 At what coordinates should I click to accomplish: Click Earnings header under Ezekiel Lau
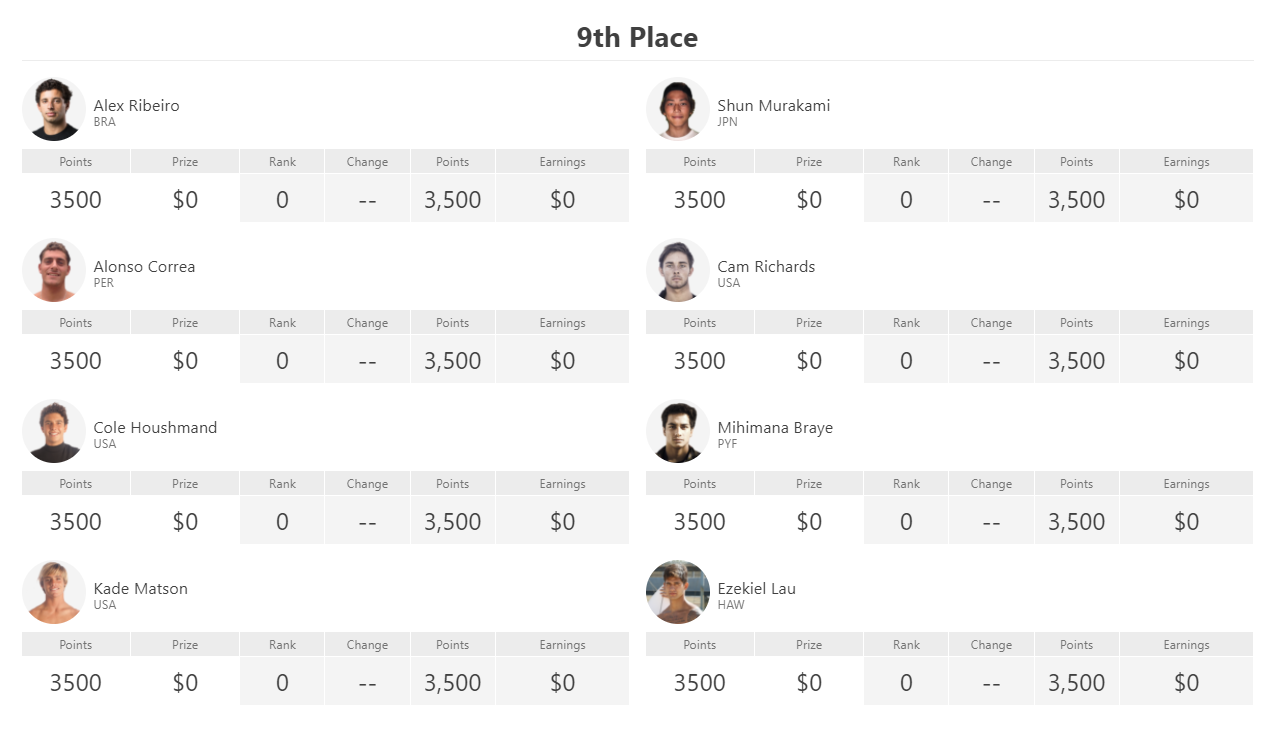point(1186,645)
